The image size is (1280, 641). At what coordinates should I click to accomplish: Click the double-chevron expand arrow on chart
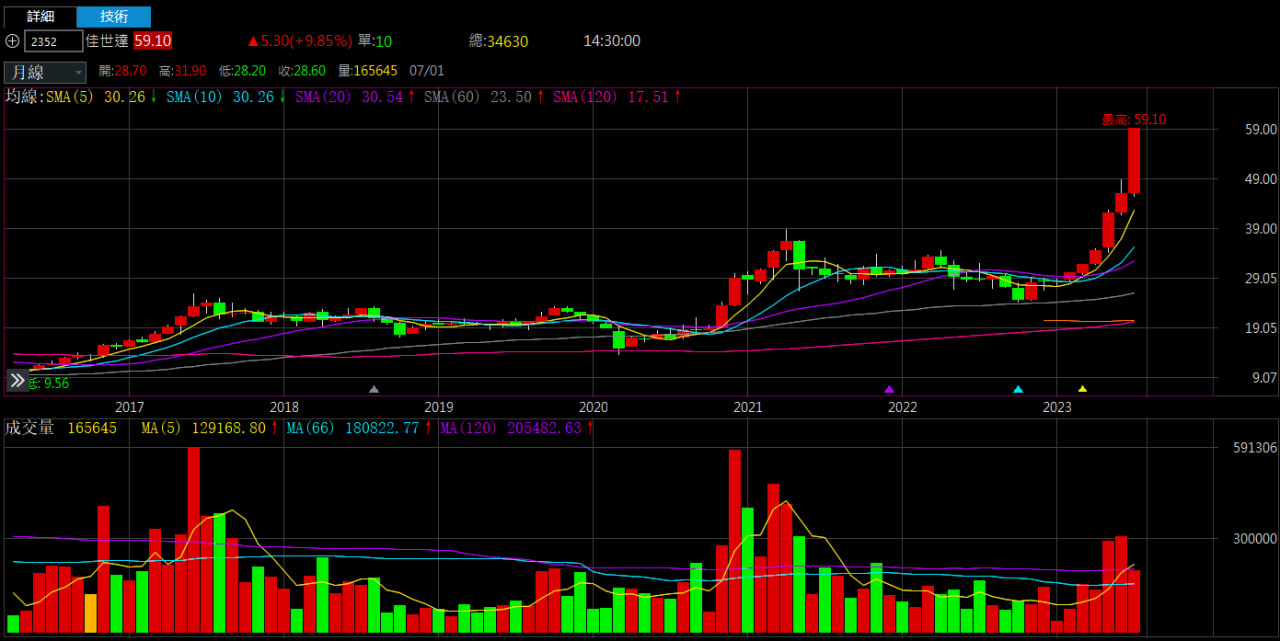click(x=17, y=380)
